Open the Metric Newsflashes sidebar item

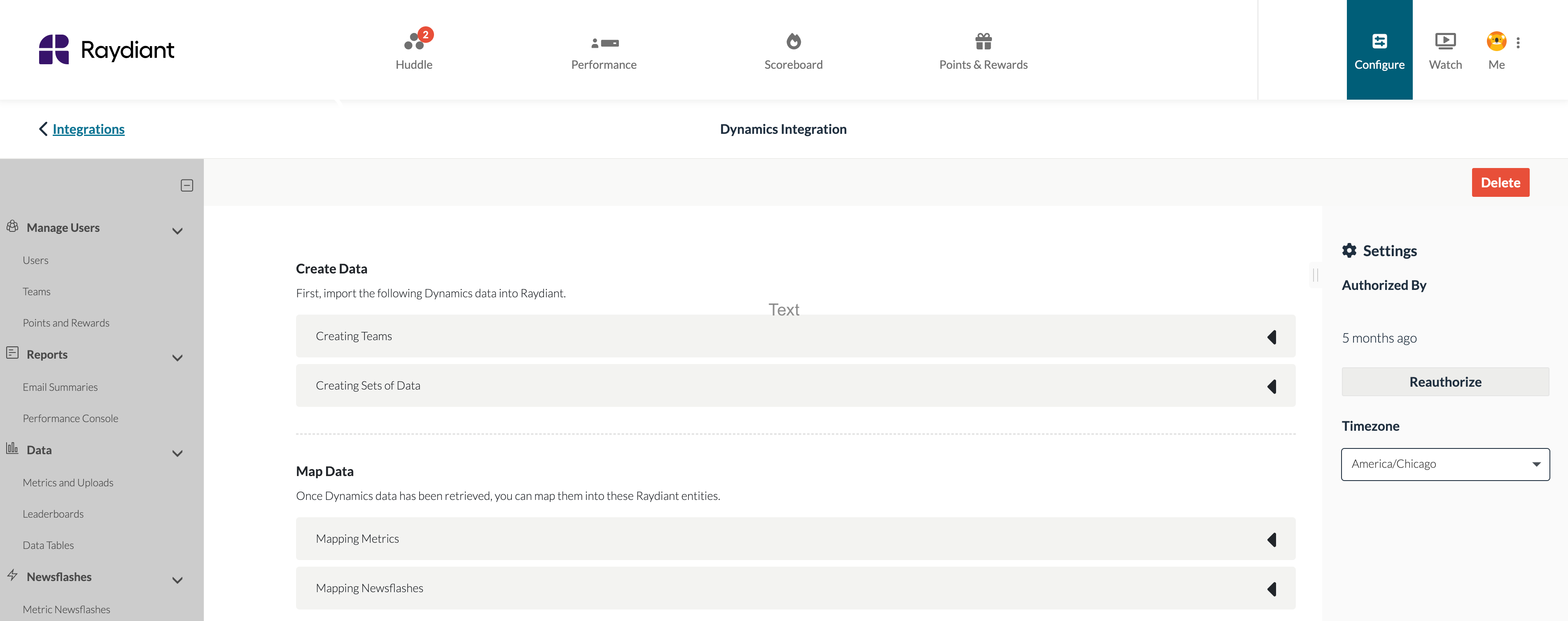pos(66,609)
